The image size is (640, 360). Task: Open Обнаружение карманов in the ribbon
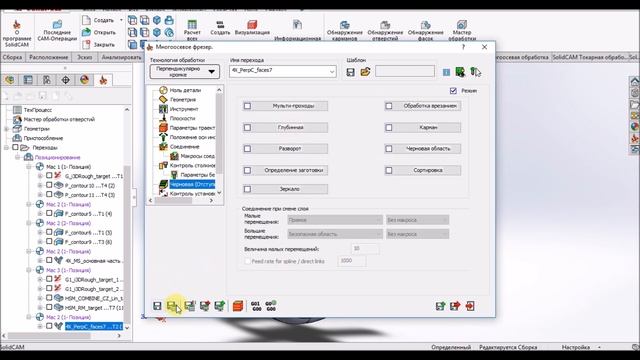tap(344, 31)
